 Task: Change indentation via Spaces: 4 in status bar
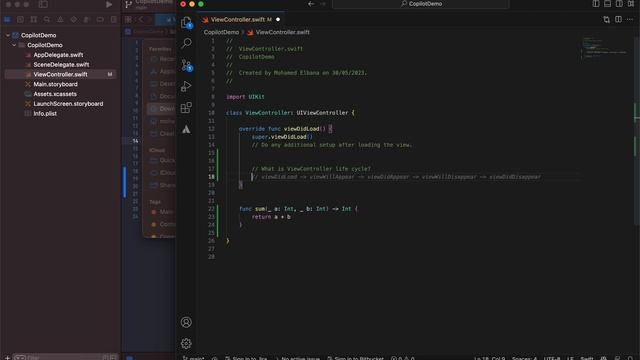524,358
